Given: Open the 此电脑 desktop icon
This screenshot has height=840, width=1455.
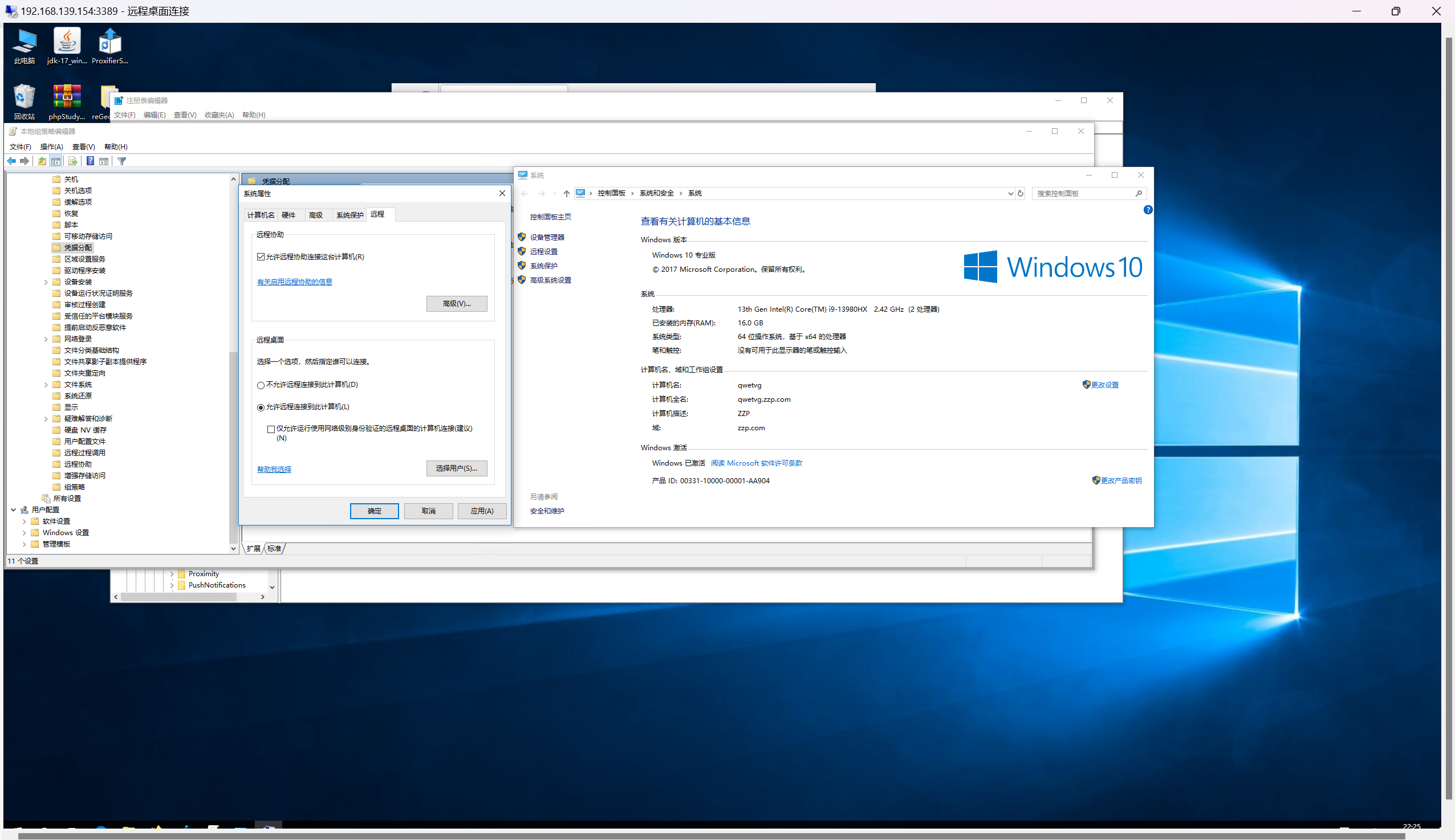Looking at the screenshot, I should pos(25,46).
